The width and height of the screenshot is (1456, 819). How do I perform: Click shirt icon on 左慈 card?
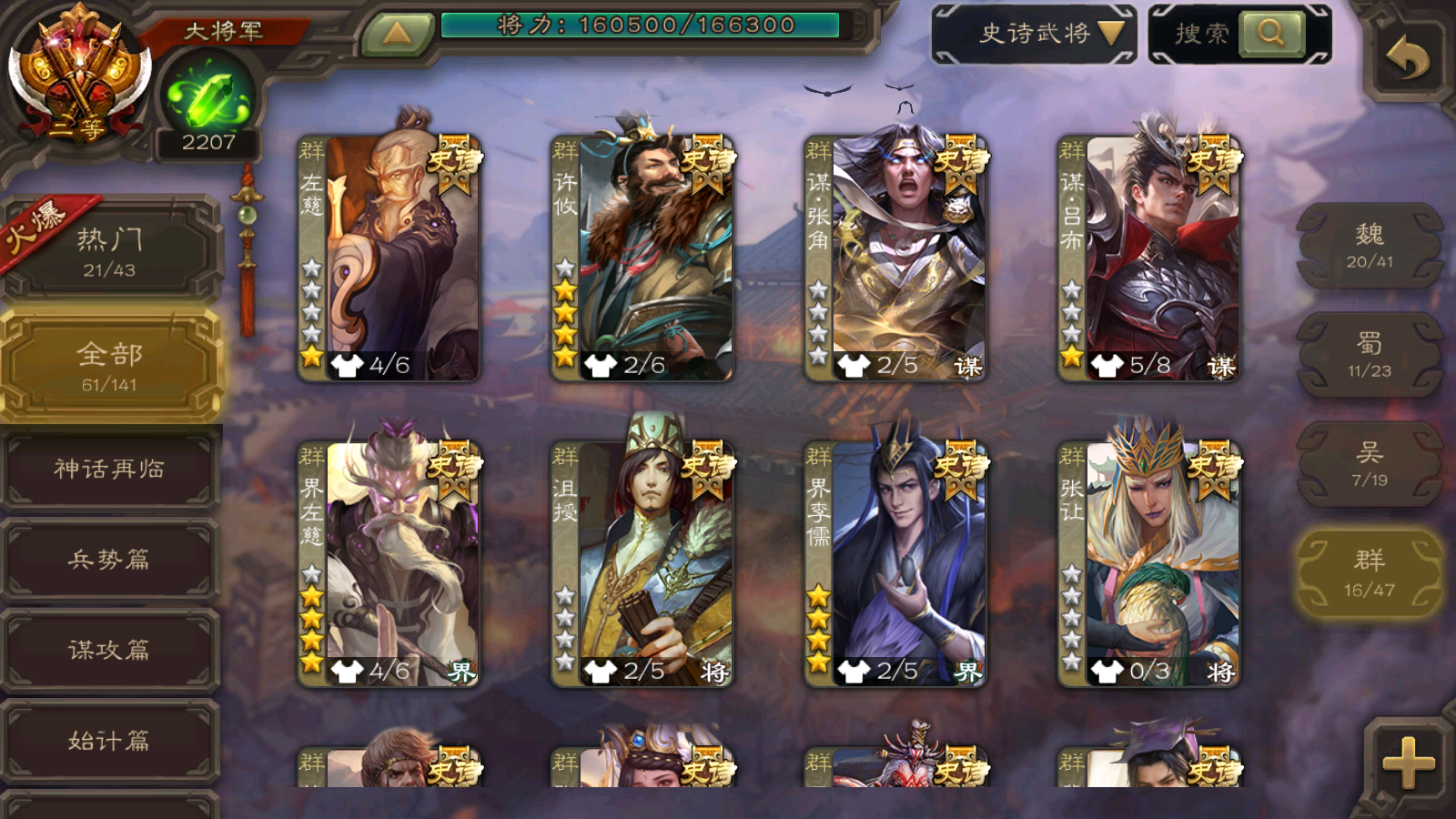[x=347, y=365]
